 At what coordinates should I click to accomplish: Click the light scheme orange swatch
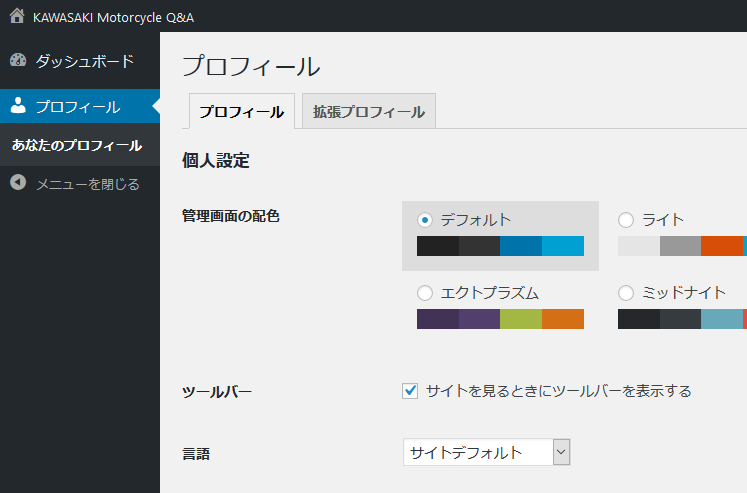[x=722, y=246]
